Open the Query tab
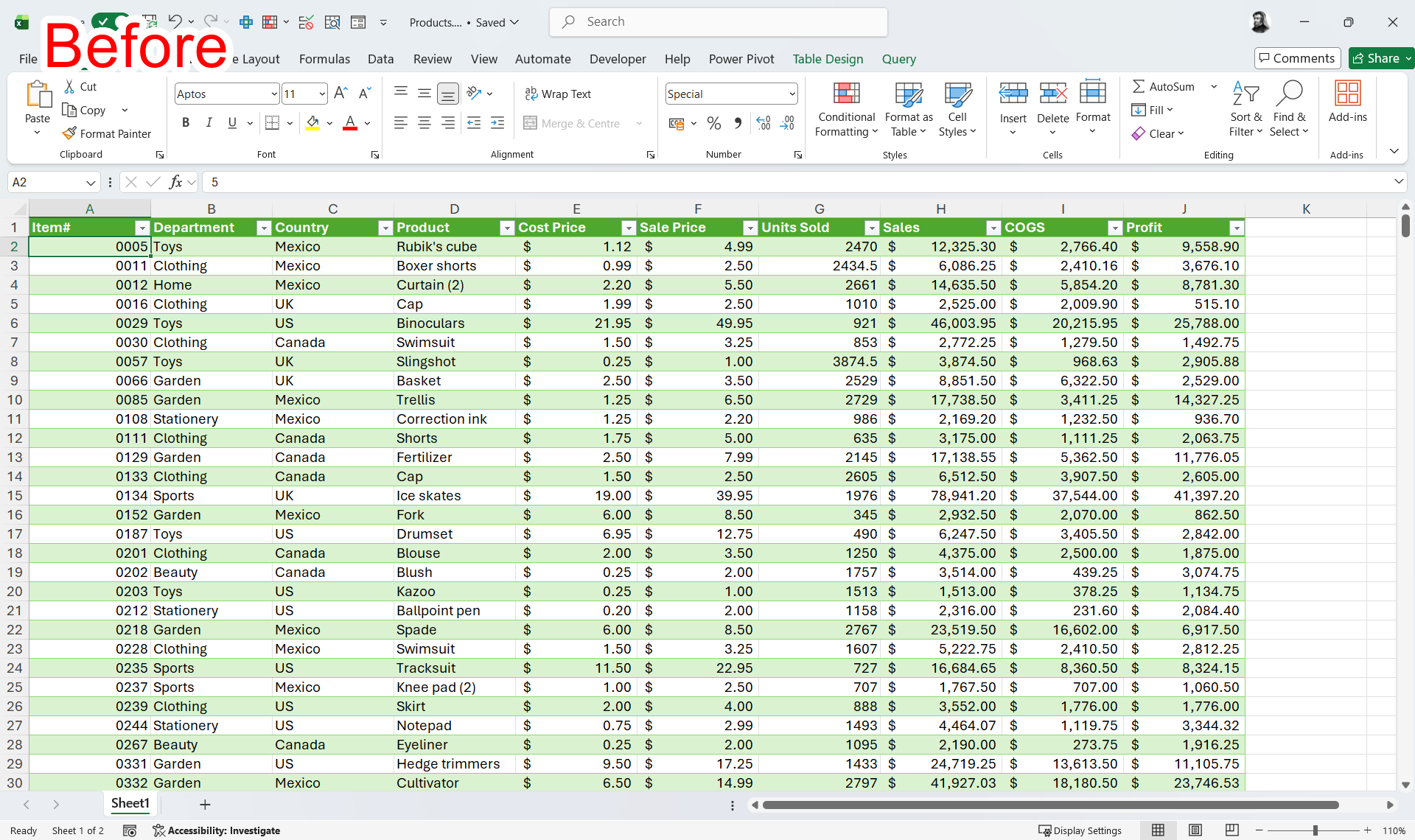The height and width of the screenshot is (840, 1415). pos(898,59)
